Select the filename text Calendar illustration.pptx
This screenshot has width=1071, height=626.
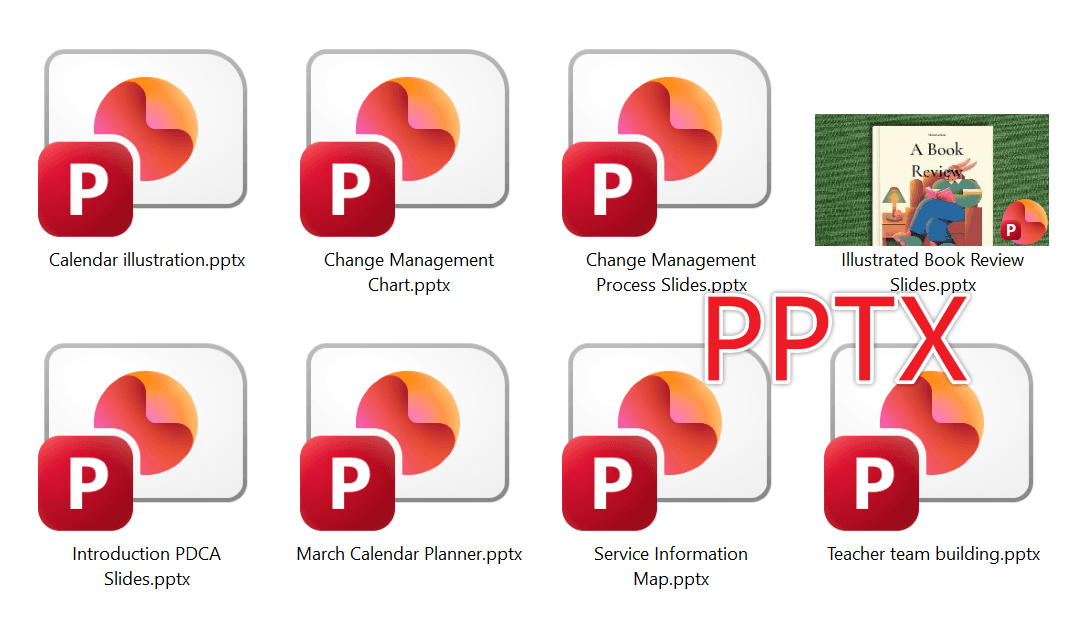(145, 259)
